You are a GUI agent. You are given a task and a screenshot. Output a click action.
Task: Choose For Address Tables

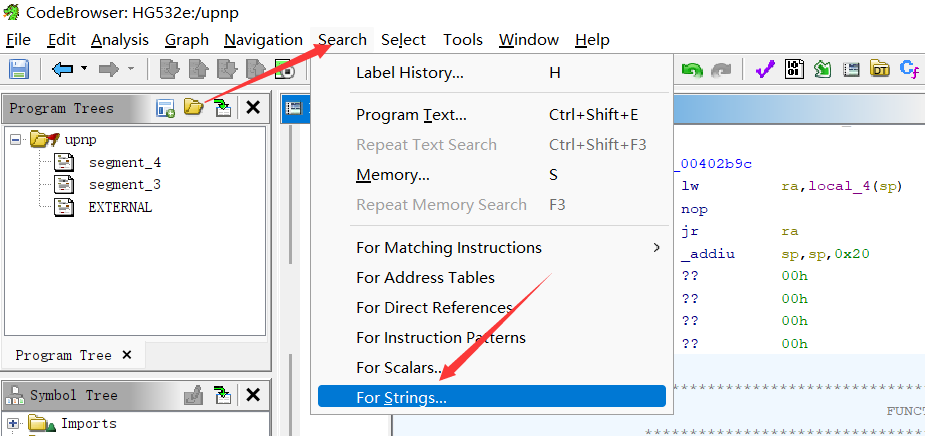(x=492, y=277)
